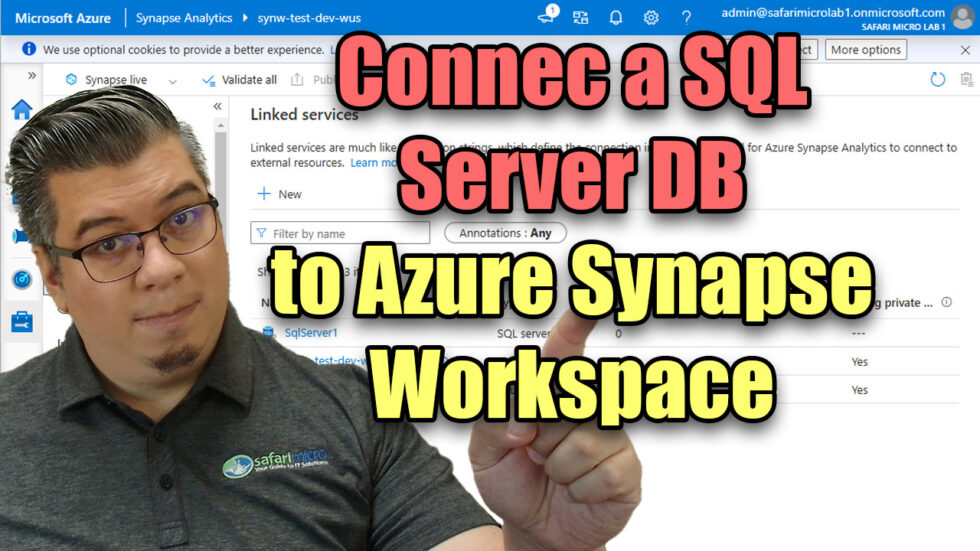Open the Home hub in the sidebar
Screen dimensions: 980x551
pyautogui.click(x=21, y=109)
